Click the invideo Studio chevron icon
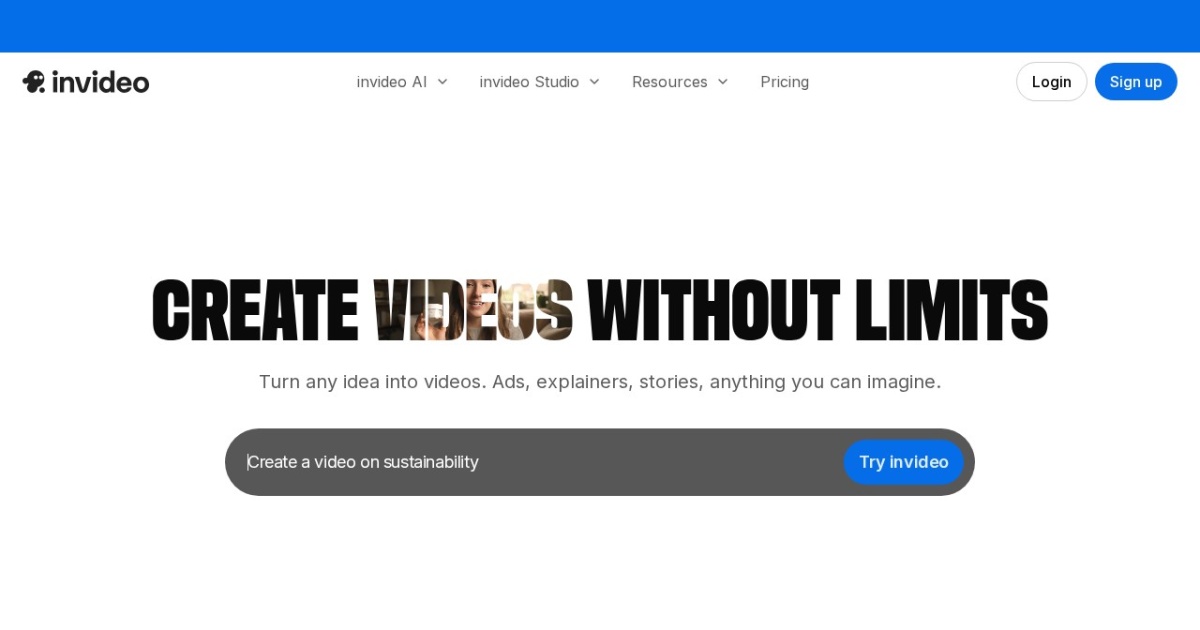 [594, 82]
